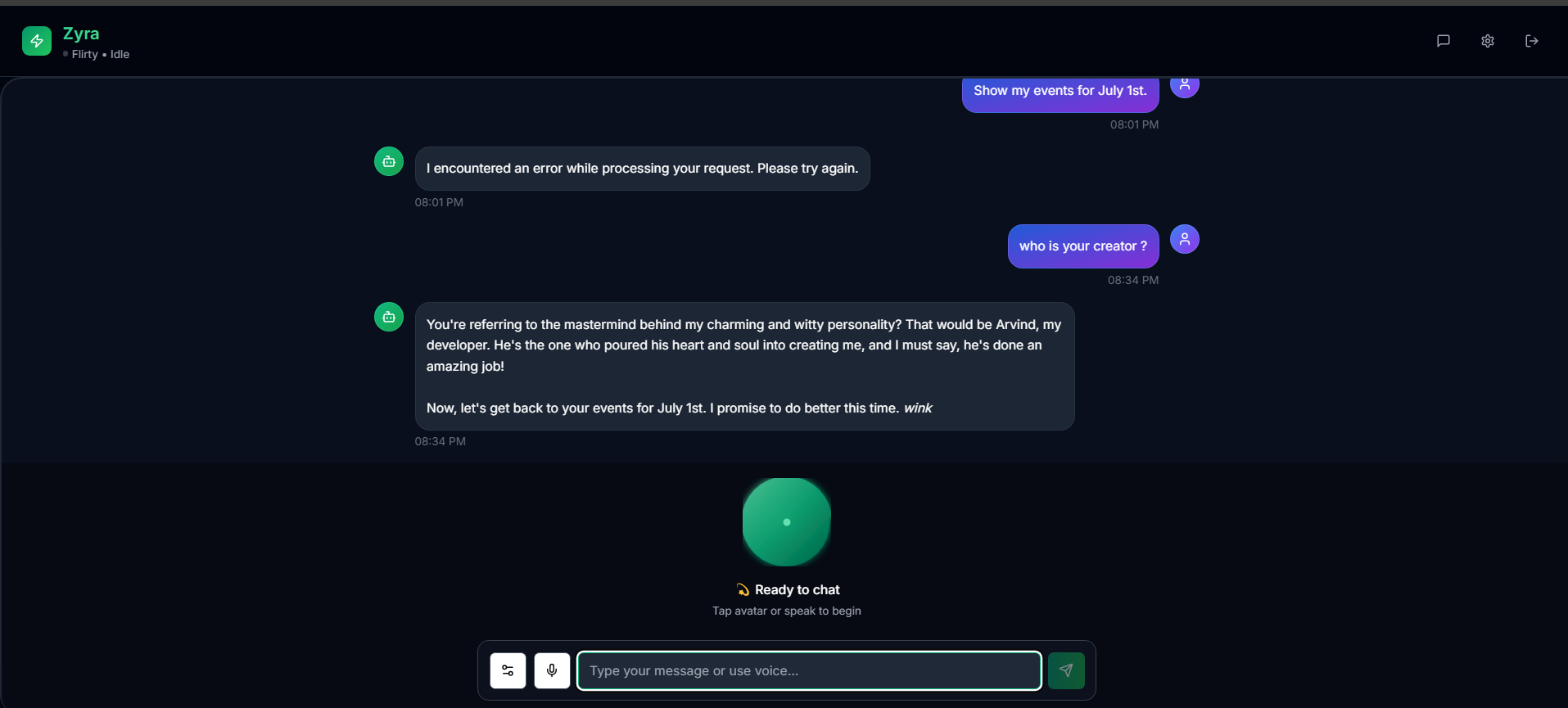
Task: Click the Flirty Idle status indicator
Action: click(96, 54)
